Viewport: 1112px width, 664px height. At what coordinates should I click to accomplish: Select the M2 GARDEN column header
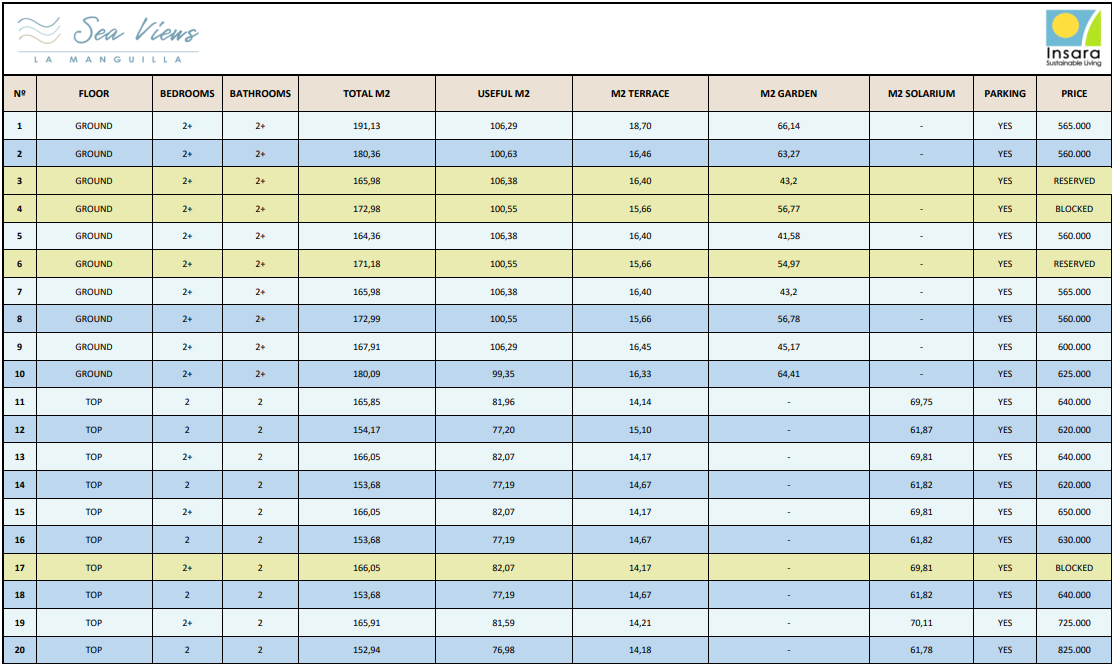(x=788, y=94)
